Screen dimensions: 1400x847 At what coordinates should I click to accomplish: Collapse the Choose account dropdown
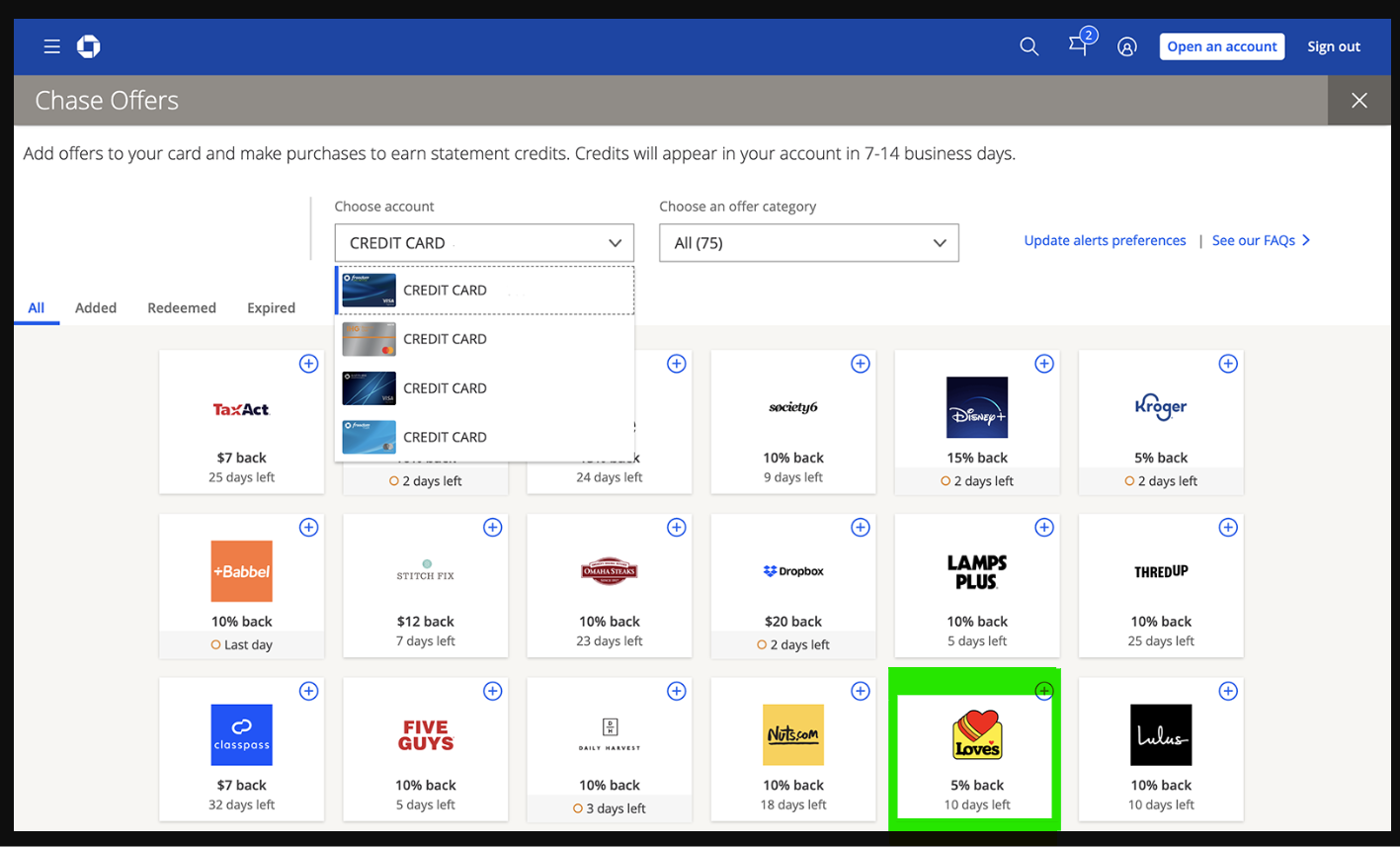coord(484,243)
